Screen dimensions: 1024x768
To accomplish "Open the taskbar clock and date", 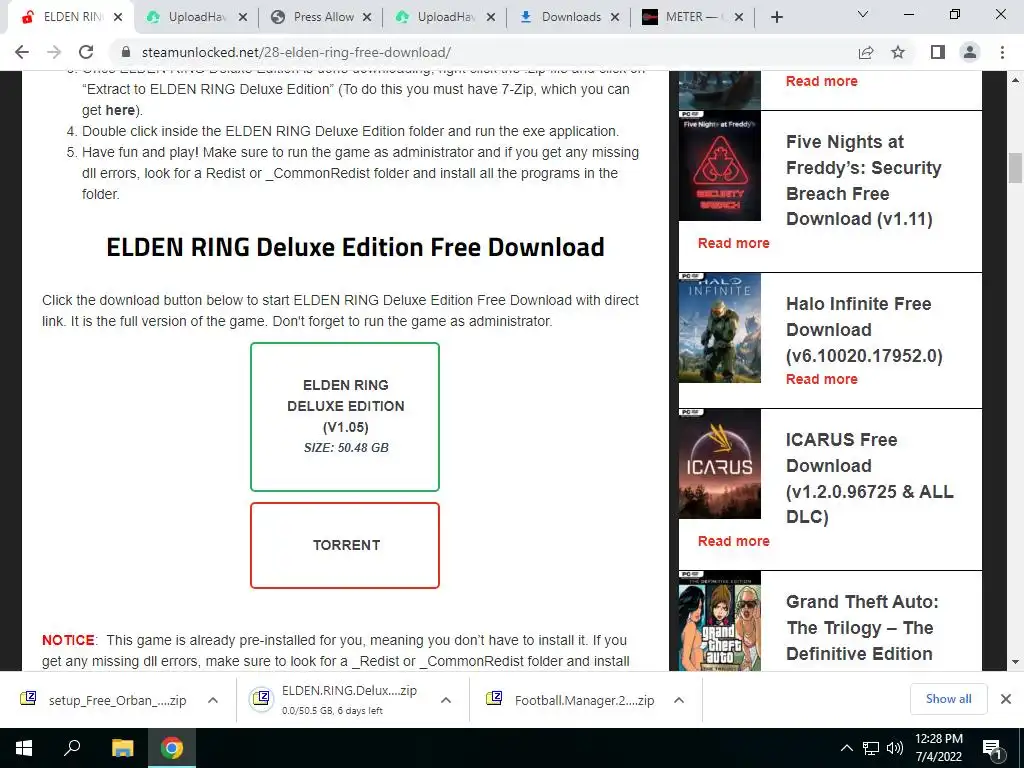I will pyautogui.click(x=938, y=748).
